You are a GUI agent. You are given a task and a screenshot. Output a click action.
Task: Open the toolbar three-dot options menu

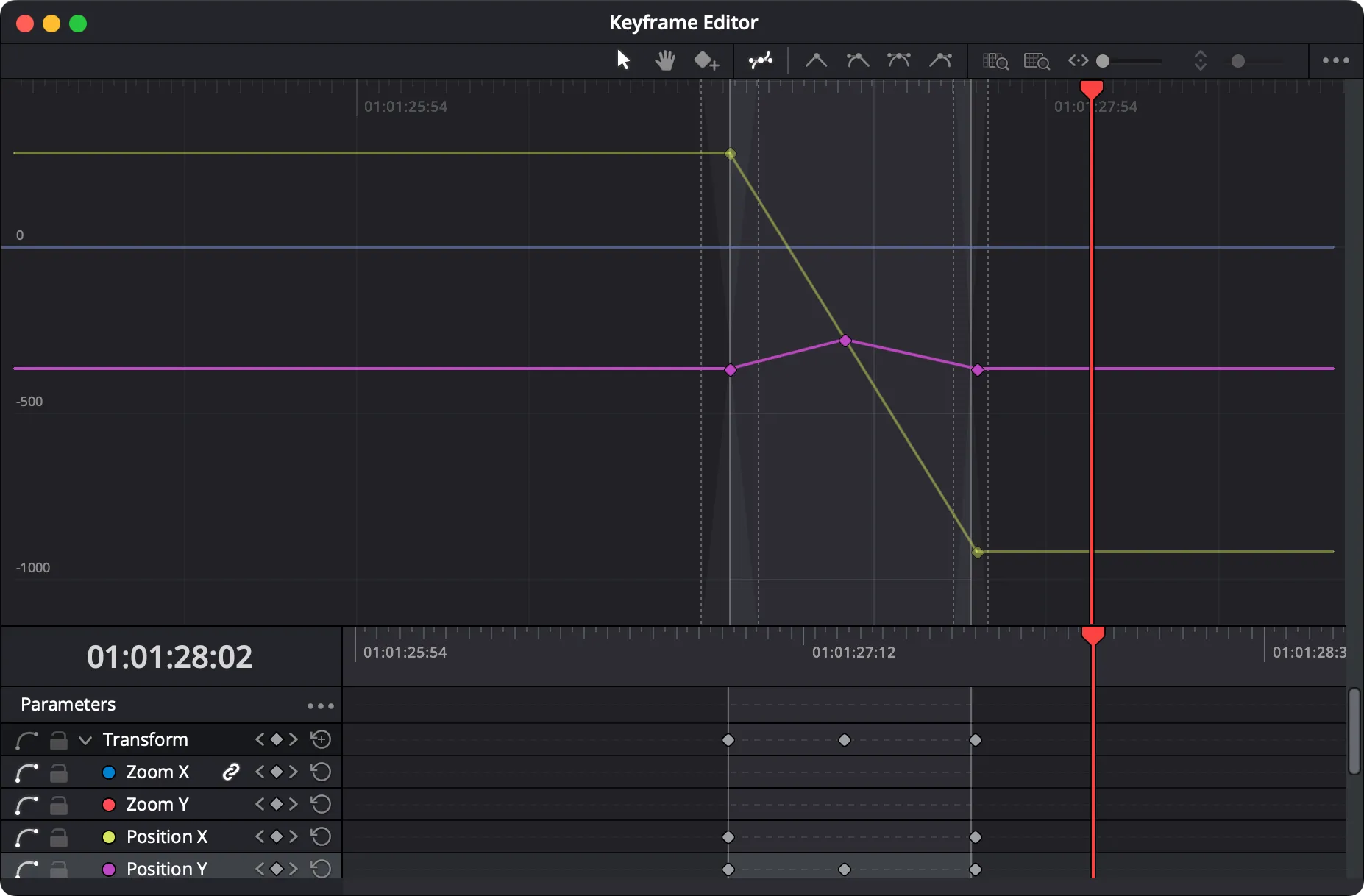click(1335, 60)
